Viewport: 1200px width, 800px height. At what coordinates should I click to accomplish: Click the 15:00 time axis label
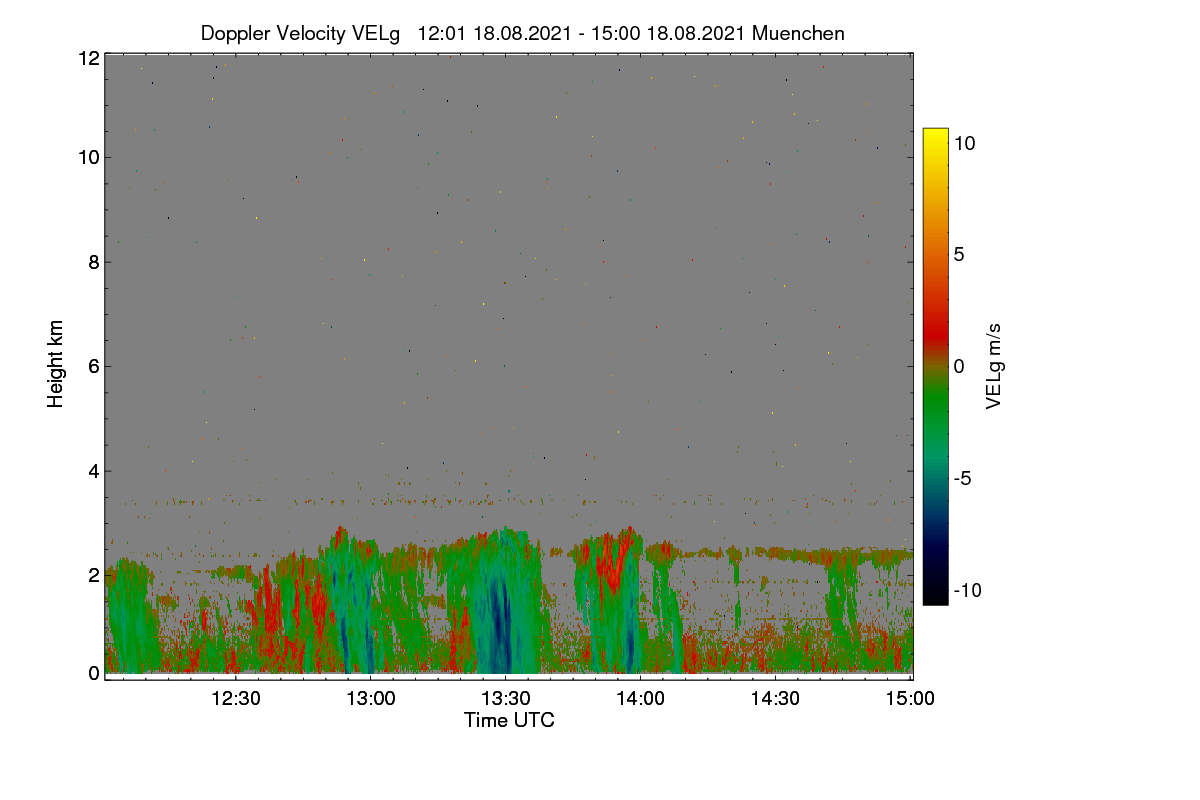[x=908, y=699]
